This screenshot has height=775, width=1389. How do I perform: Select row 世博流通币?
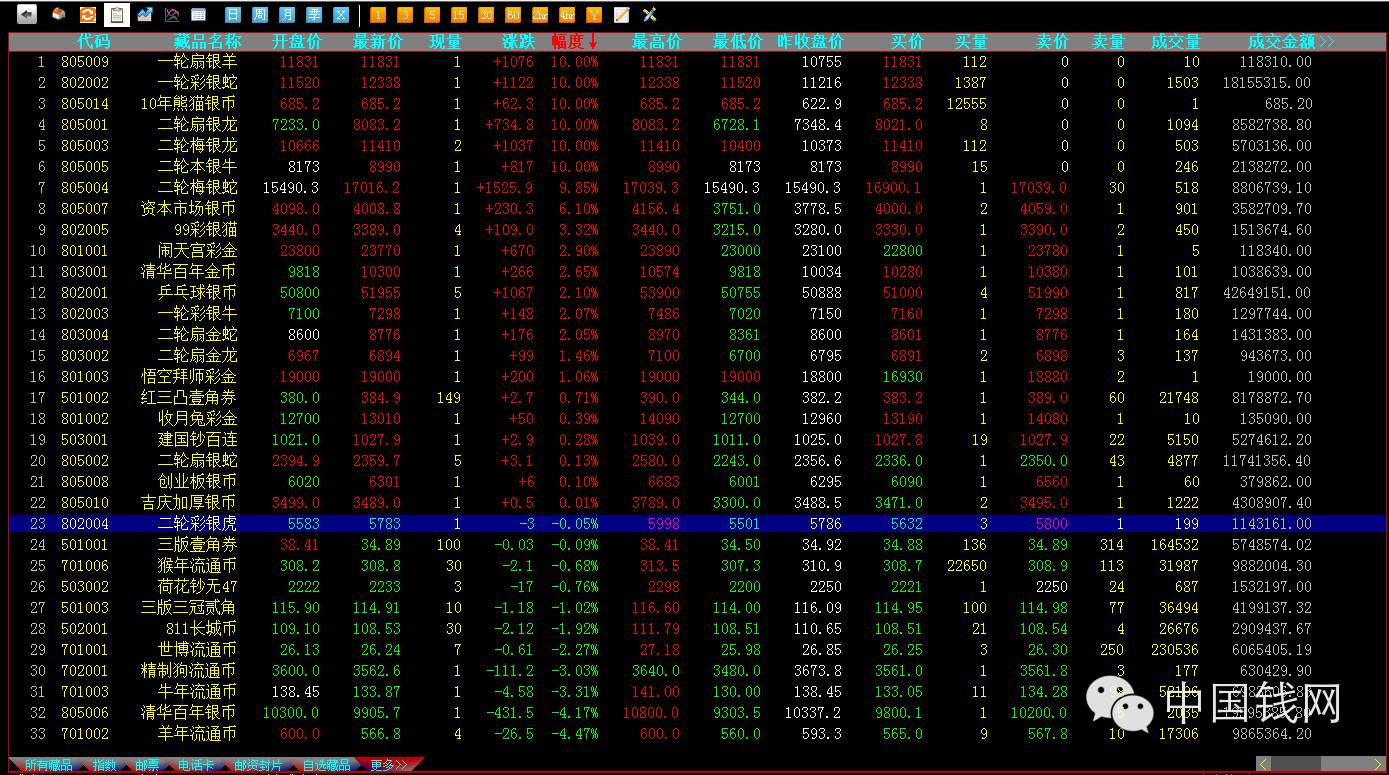697,650
